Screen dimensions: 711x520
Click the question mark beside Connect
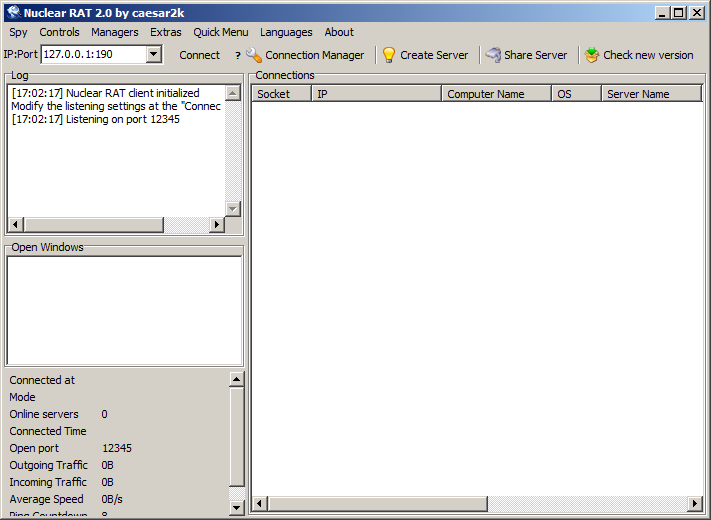tap(237, 56)
